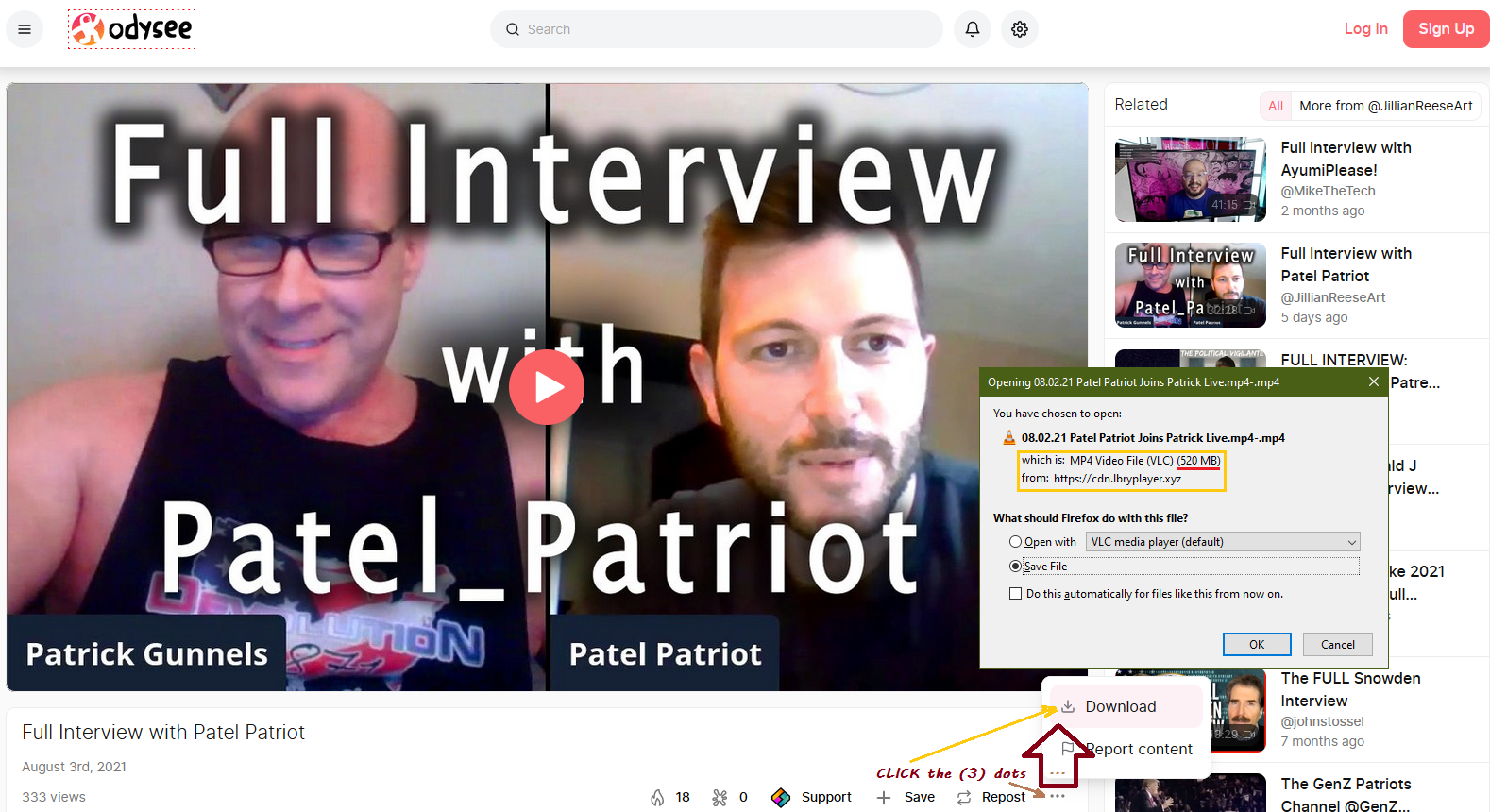1490x812 pixels.
Task: Check Do this automatically checkbox
Action: 1015,594
